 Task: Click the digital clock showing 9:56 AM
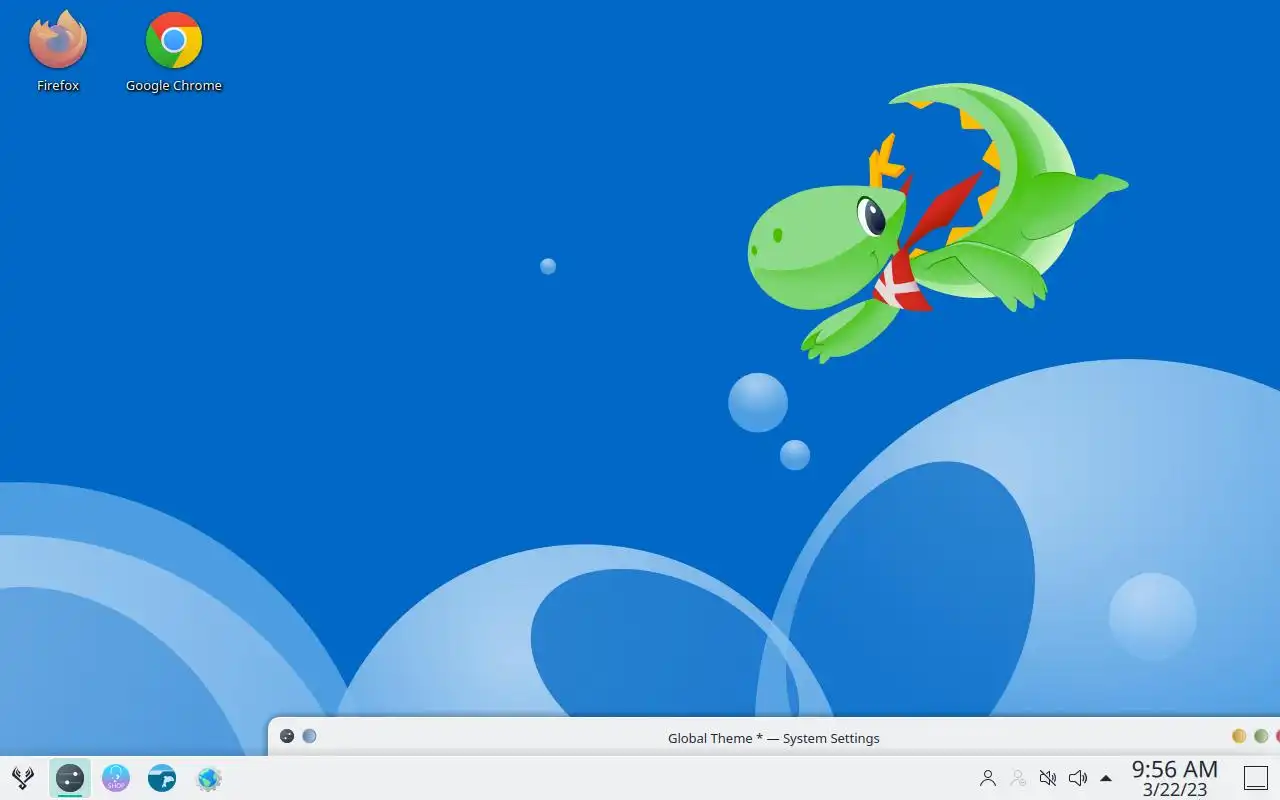1175,778
